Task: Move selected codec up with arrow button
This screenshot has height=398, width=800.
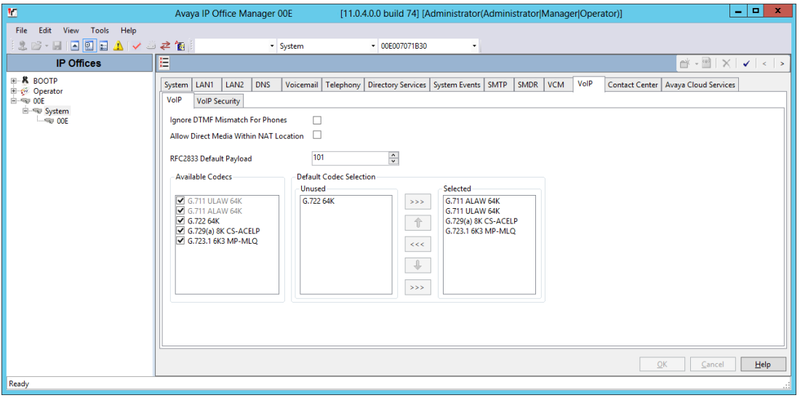Action: [x=417, y=223]
